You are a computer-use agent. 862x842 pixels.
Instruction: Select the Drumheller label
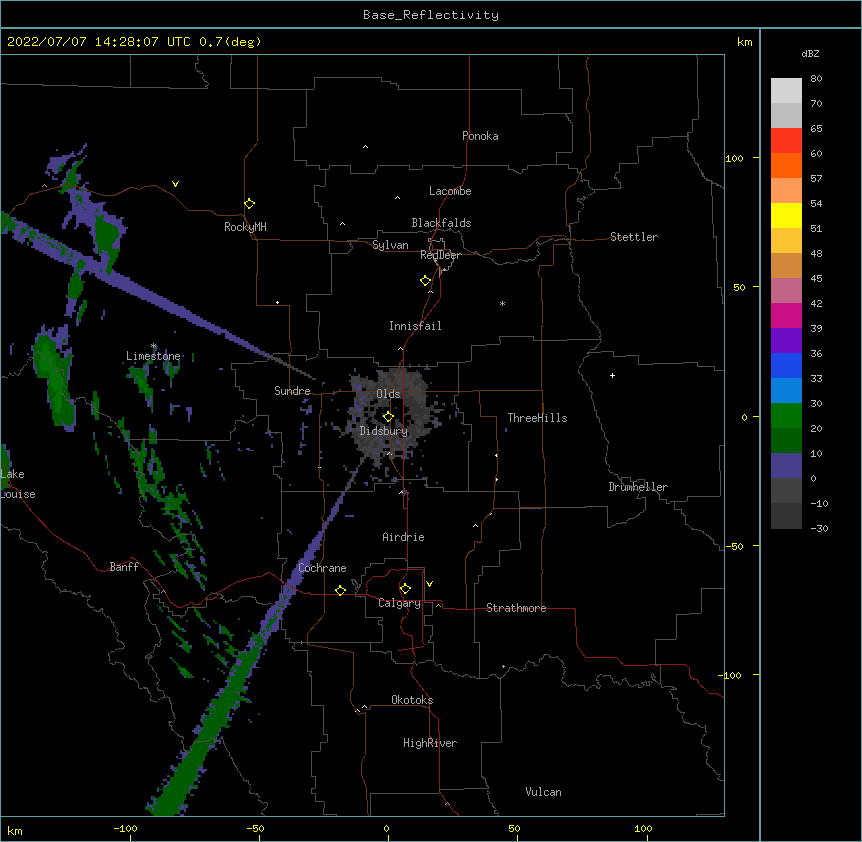click(638, 487)
